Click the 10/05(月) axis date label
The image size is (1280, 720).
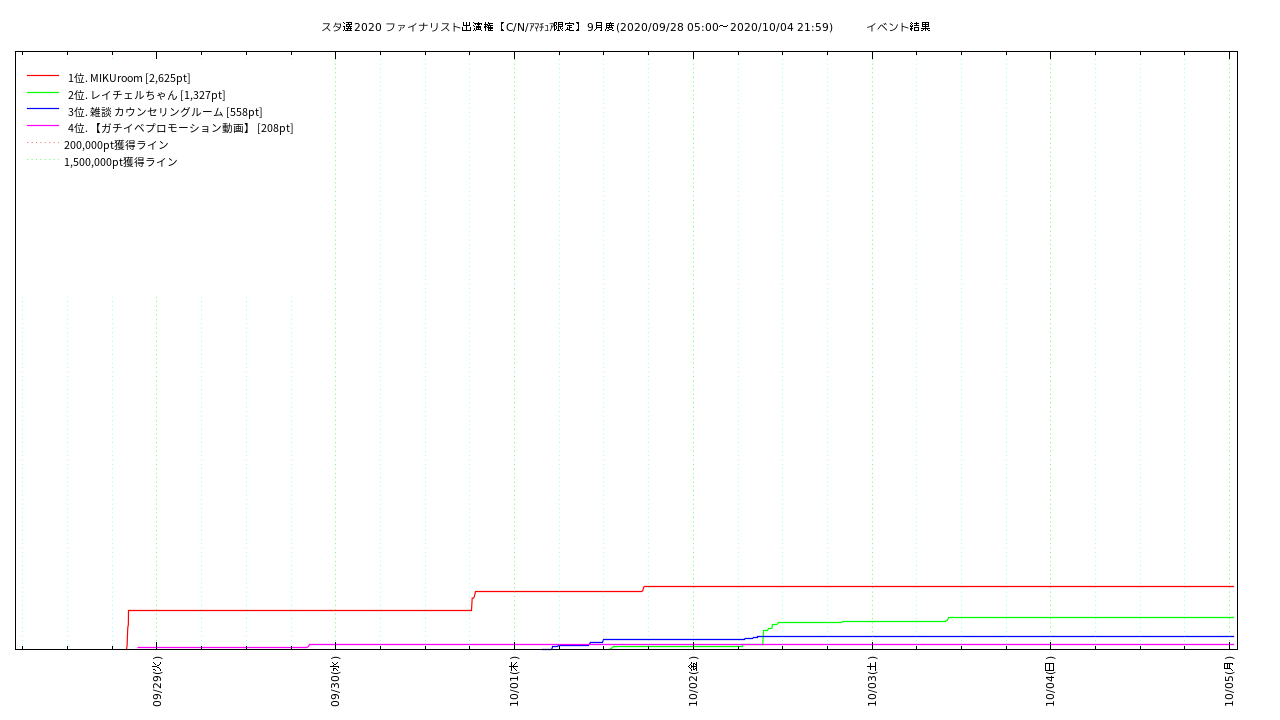click(1229, 681)
